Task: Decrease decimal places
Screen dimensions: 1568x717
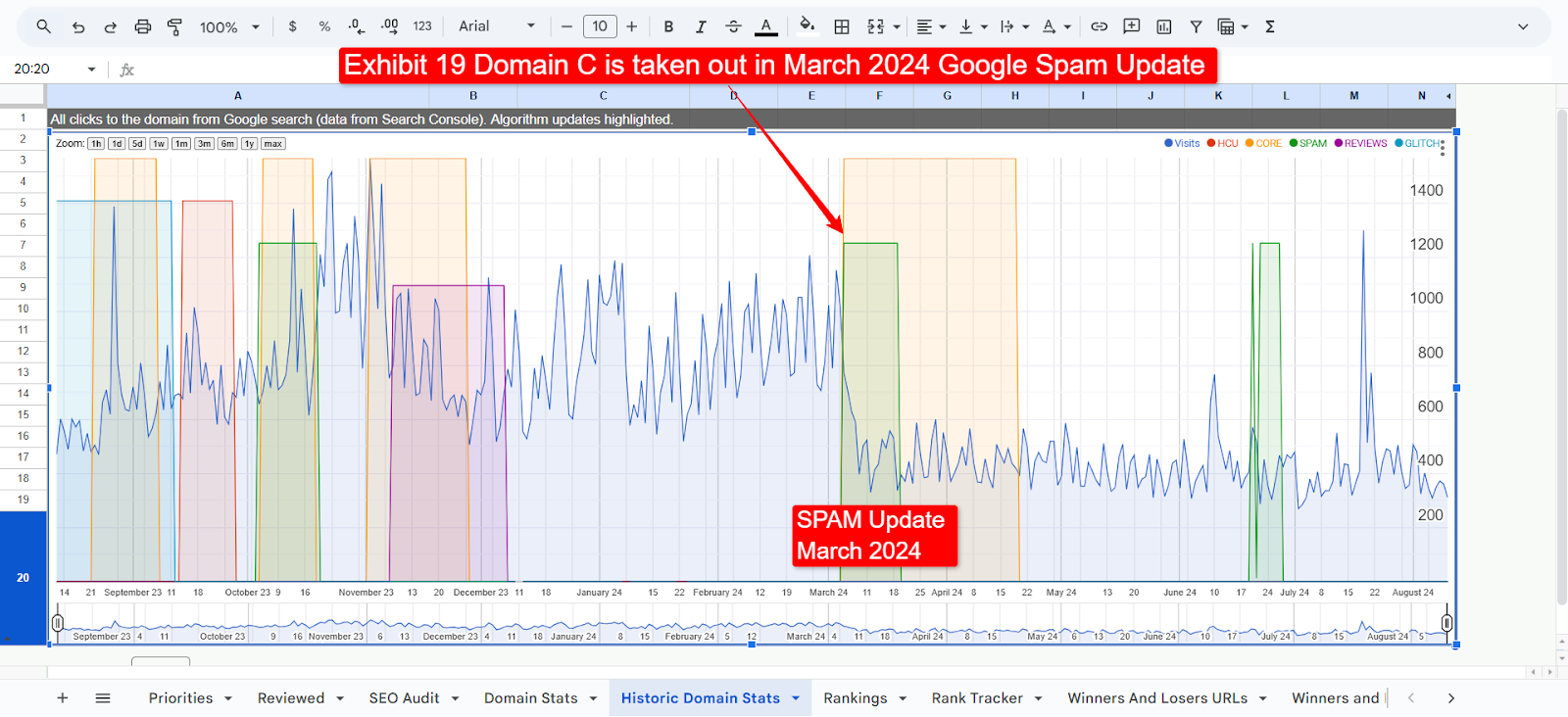Action: click(357, 26)
